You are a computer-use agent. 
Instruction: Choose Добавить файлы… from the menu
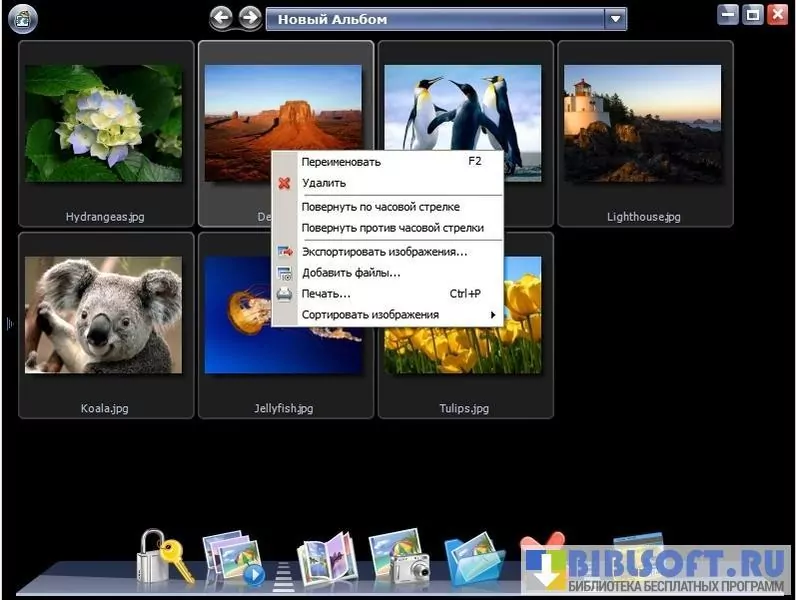tap(351, 272)
